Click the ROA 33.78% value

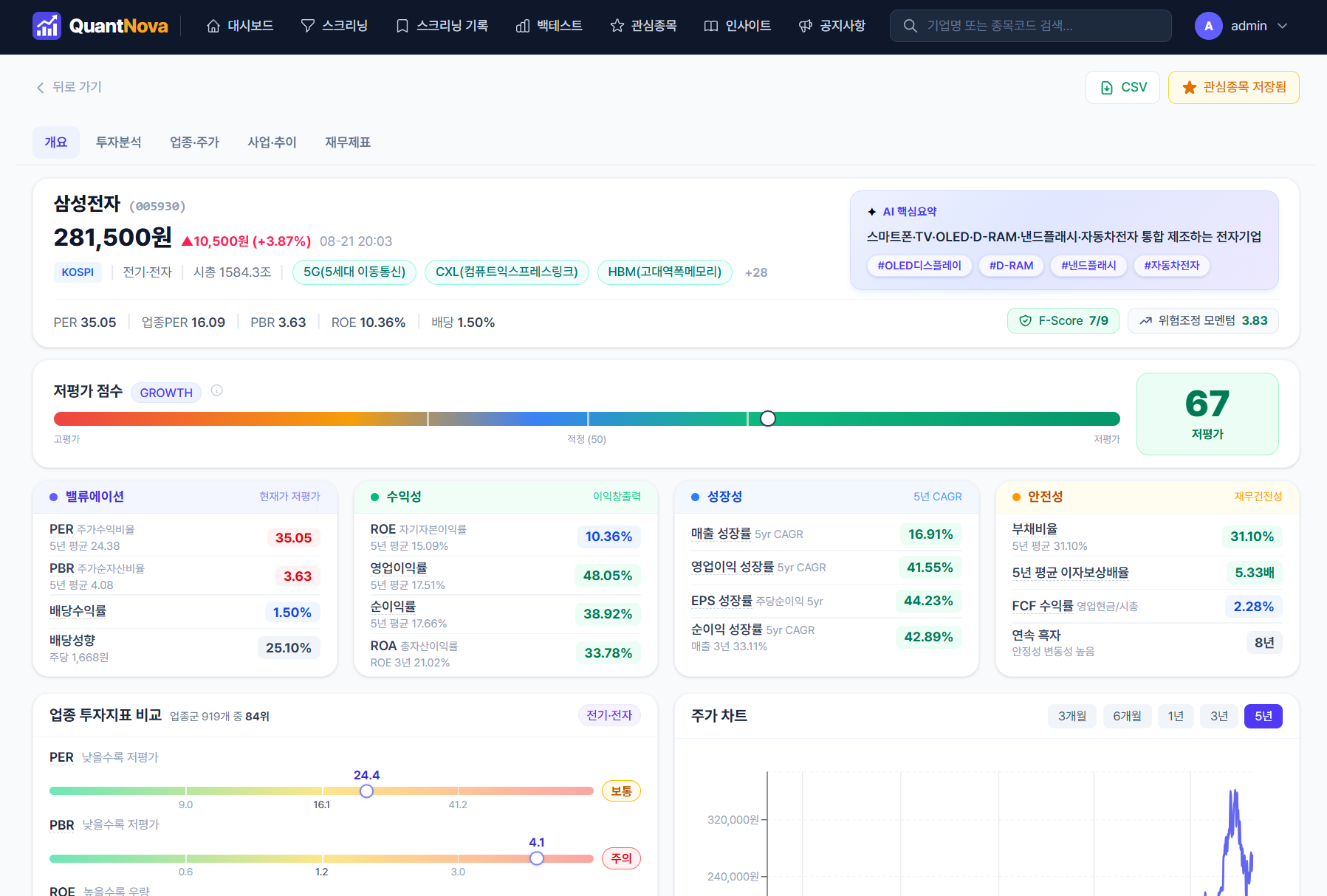coord(608,653)
